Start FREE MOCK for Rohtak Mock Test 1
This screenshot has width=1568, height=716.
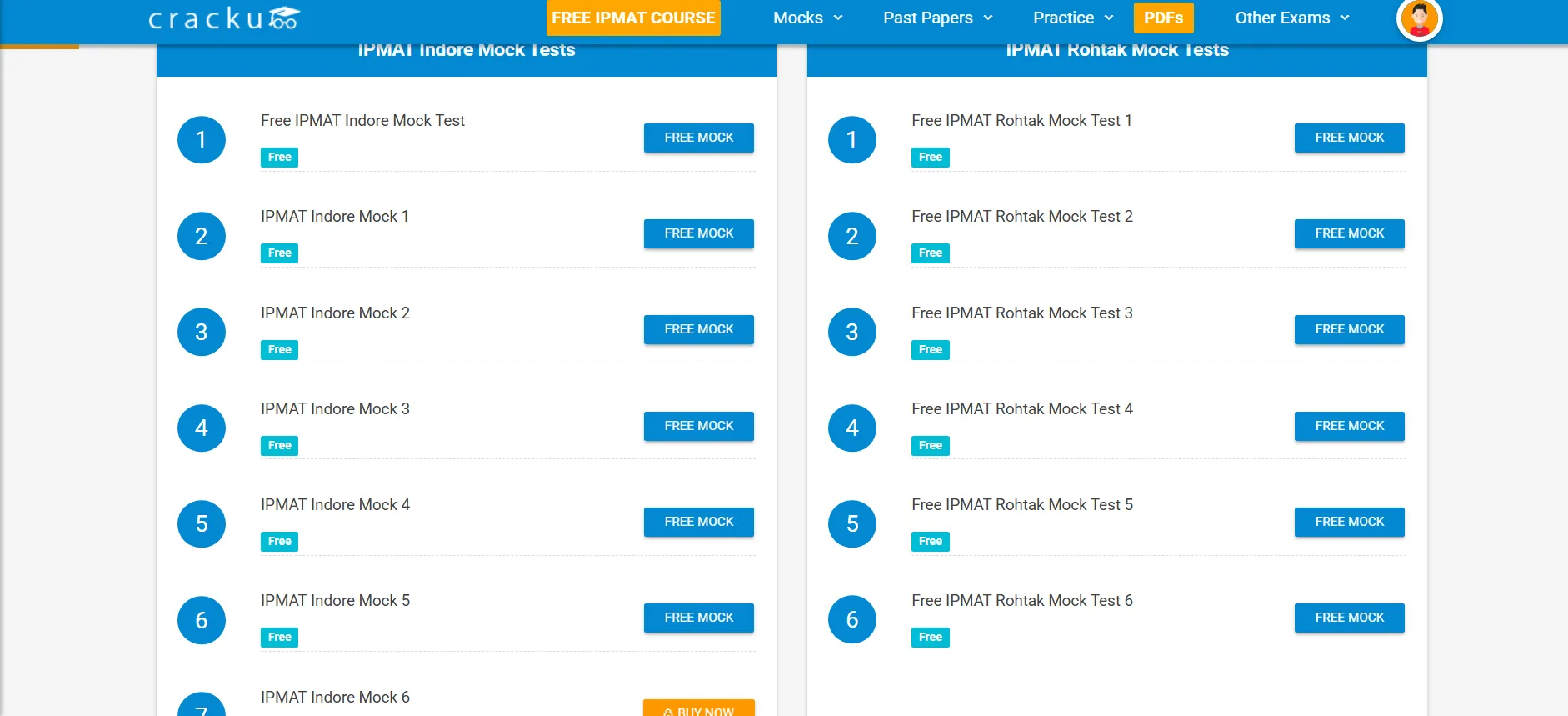coord(1350,138)
